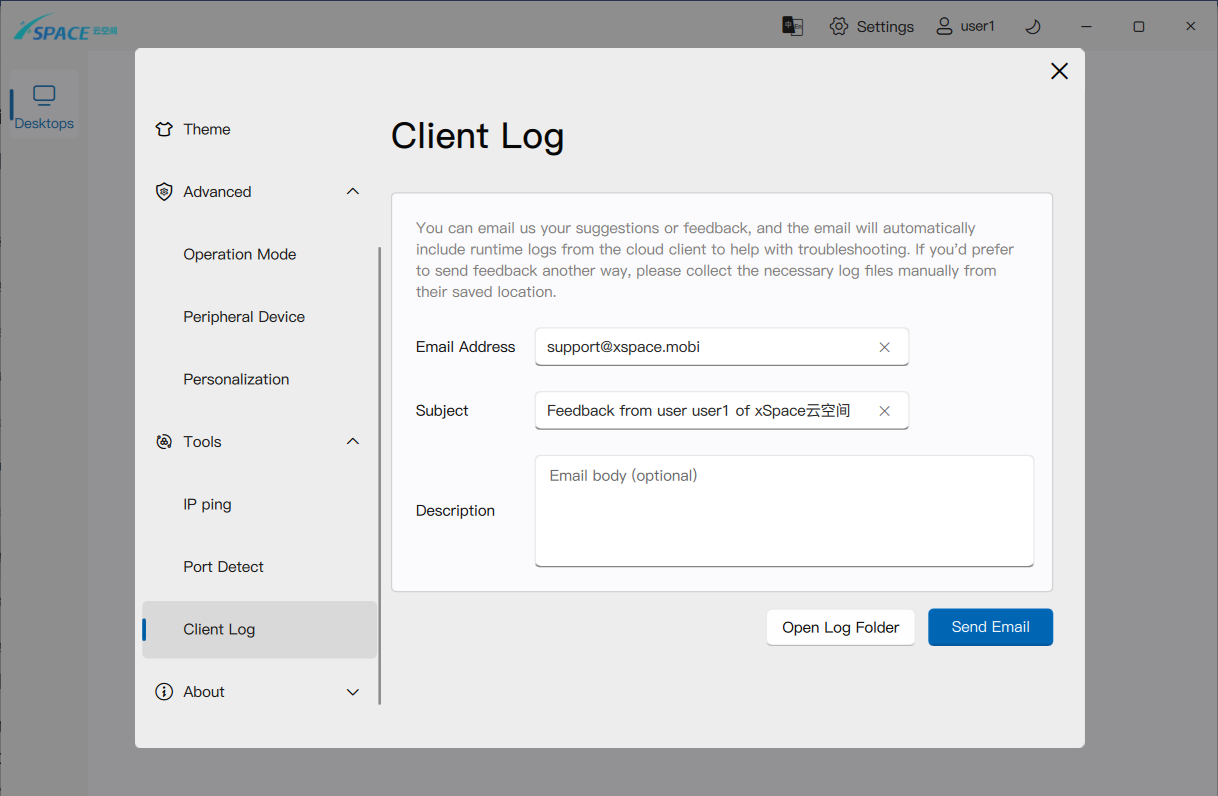The width and height of the screenshot is (1218, 796).
Task: Open the Port Detect tool
Action: (x=223, y=567)
